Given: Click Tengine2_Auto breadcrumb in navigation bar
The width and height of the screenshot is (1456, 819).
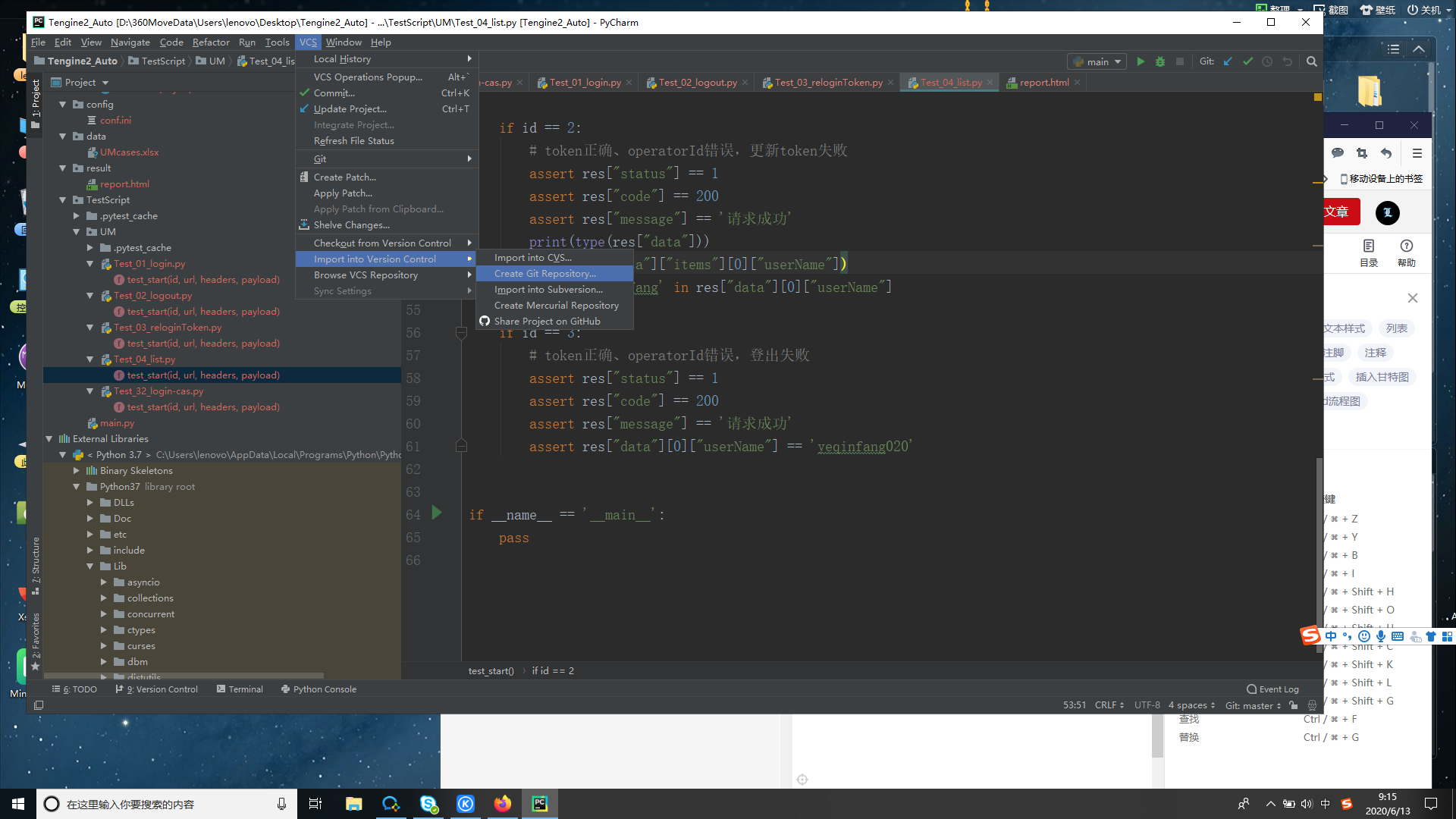Looking at the screenshot, I should point(76,61).
